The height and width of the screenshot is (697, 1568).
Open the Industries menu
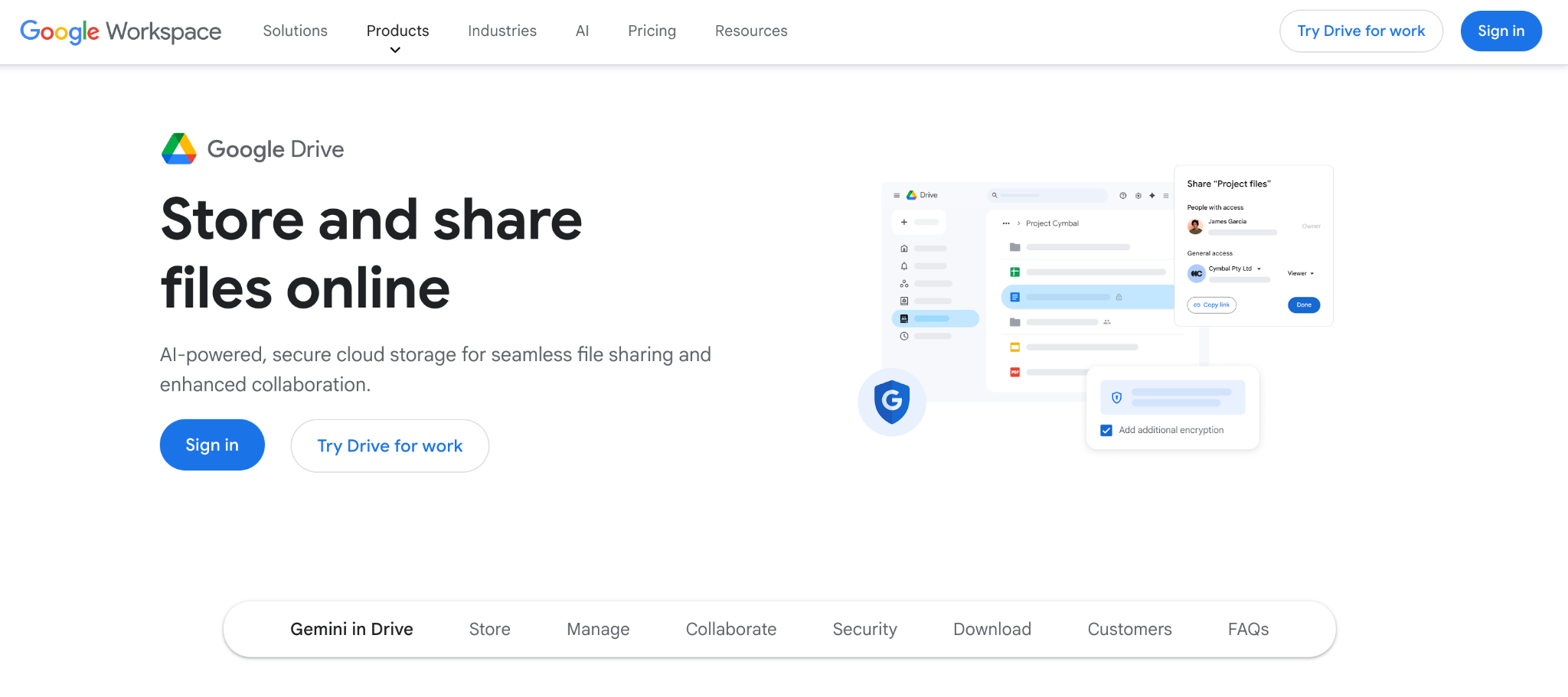pyautogui.click(x=502, y=31)
